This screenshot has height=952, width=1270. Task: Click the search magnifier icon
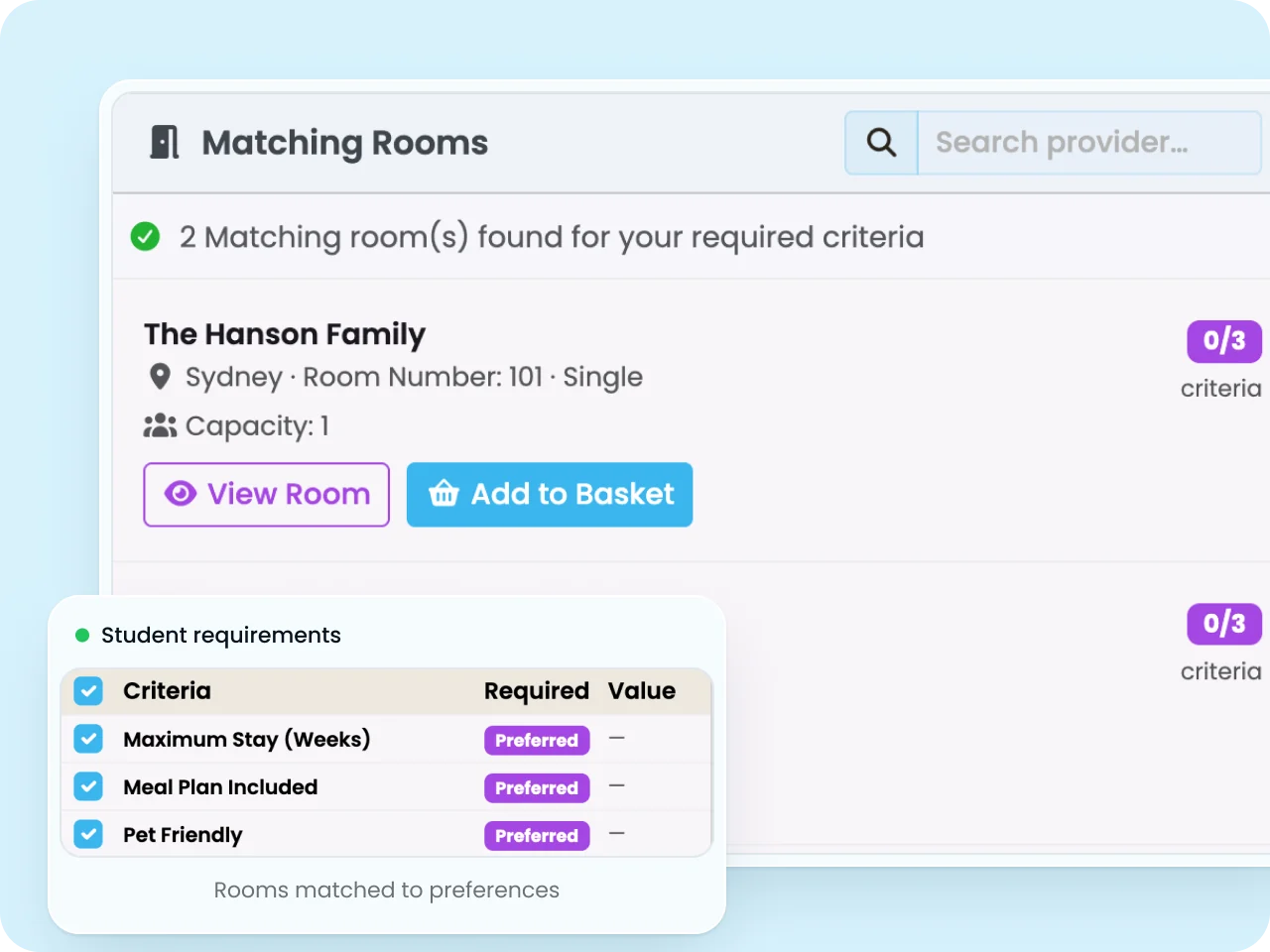881,143
